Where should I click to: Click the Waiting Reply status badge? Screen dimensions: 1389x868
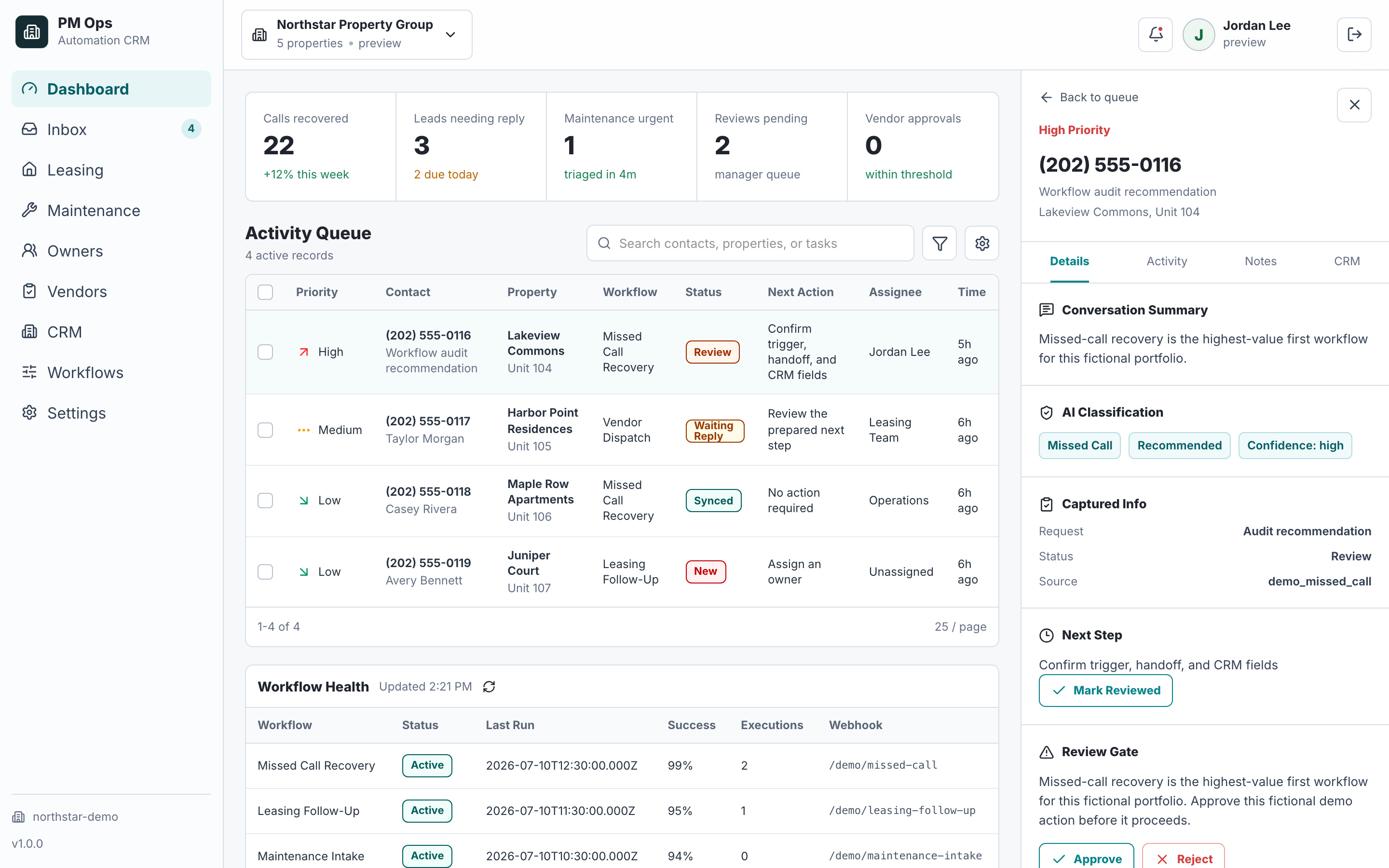[715, 431]
